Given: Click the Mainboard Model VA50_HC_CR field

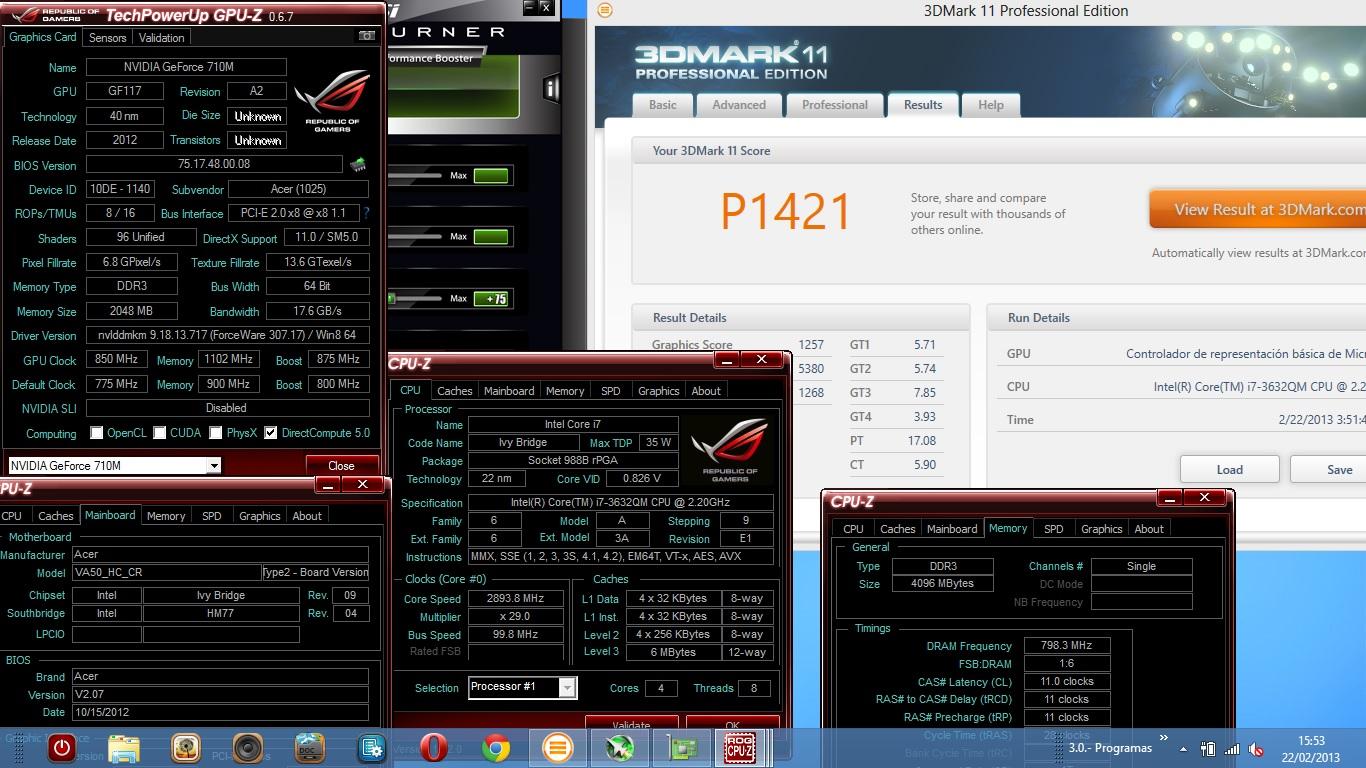Looking at the screenshot, I should (x=165, y=573).
